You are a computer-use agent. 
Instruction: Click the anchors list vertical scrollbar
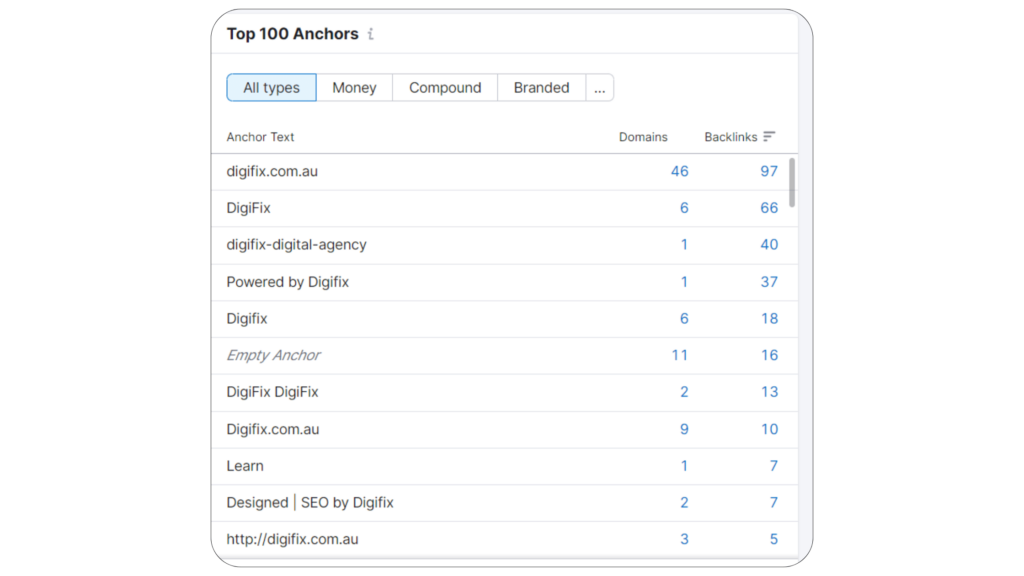coord(792,183)
